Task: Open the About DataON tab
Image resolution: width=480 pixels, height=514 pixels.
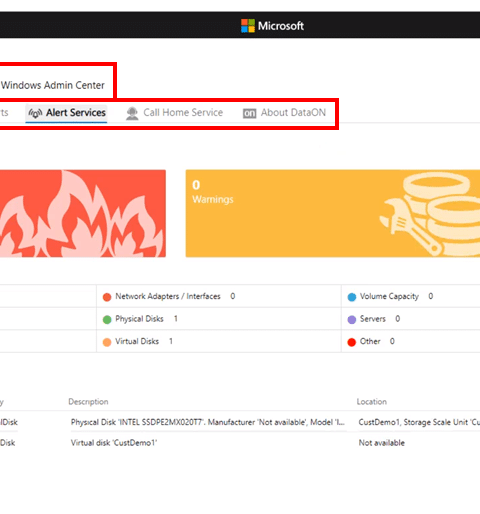Action: pyautogui.click(x=284, y=113)
